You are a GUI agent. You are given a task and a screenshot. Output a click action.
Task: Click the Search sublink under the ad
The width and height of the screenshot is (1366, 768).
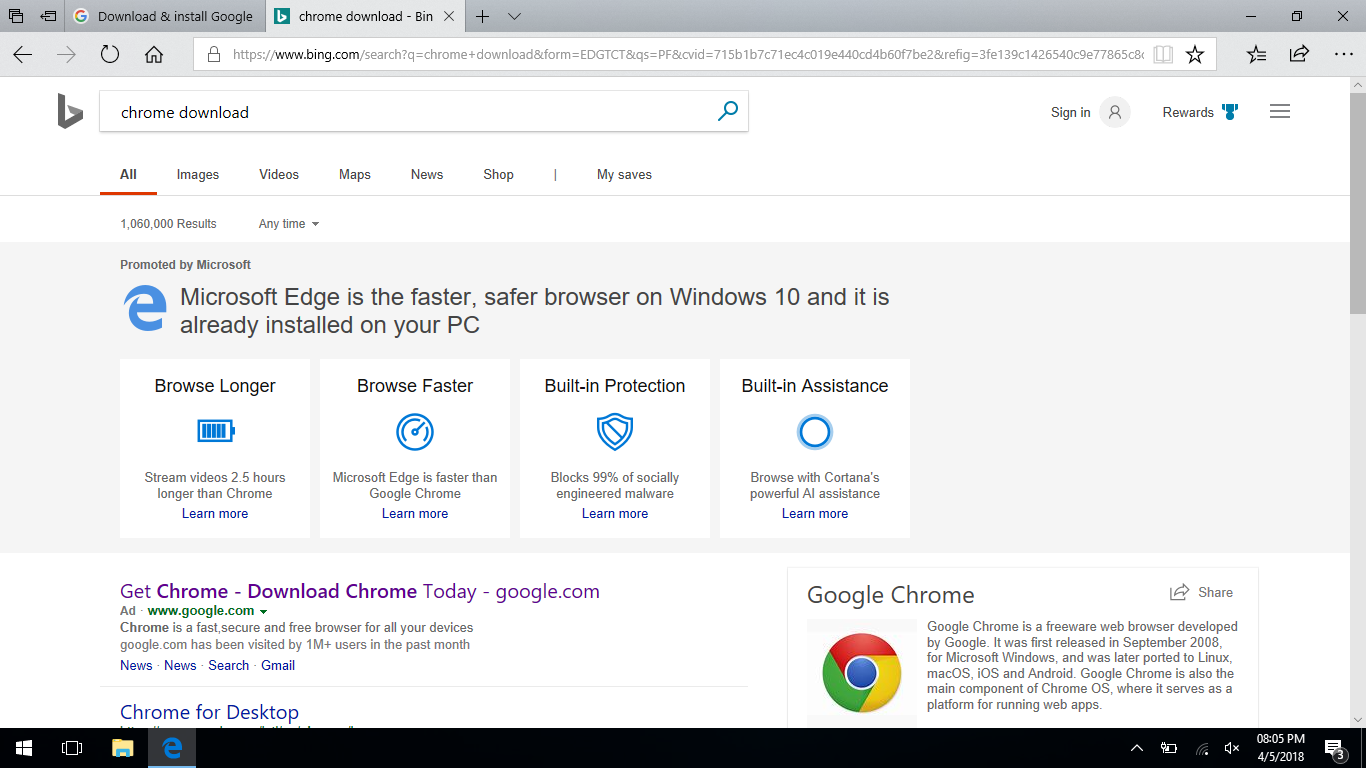[228, 665]
